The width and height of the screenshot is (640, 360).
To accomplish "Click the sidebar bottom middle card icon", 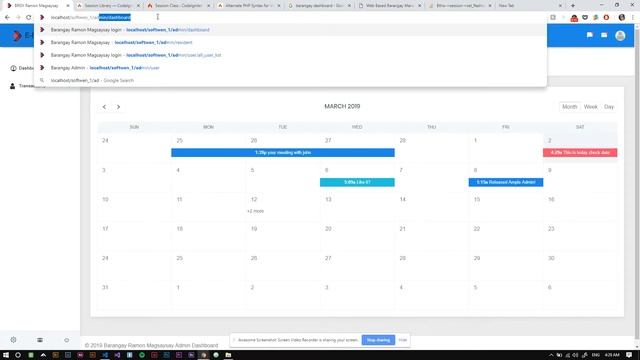I will 40,340.
